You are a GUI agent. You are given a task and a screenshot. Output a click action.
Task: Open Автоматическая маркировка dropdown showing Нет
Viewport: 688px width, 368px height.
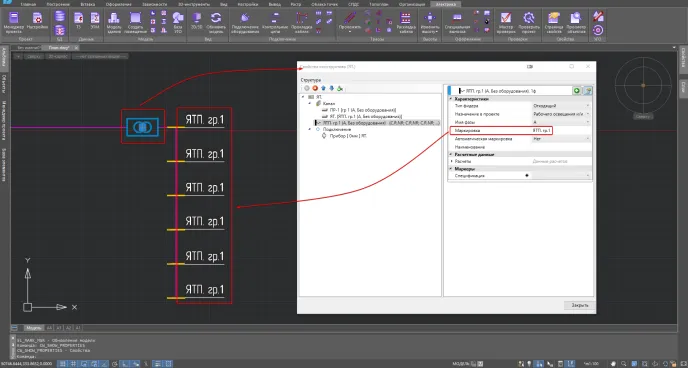561,139
